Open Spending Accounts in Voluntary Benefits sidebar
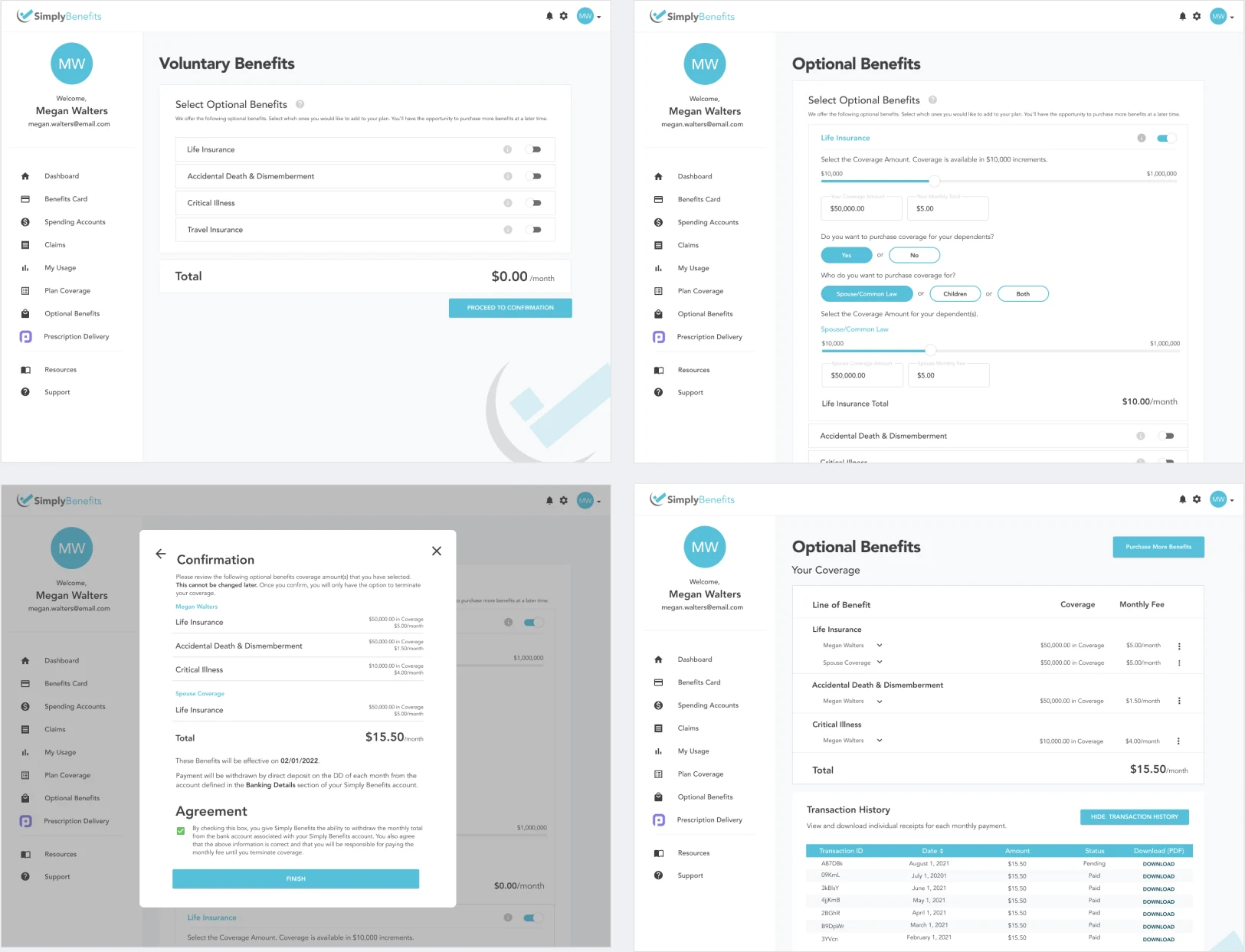 tap(75, 222)
